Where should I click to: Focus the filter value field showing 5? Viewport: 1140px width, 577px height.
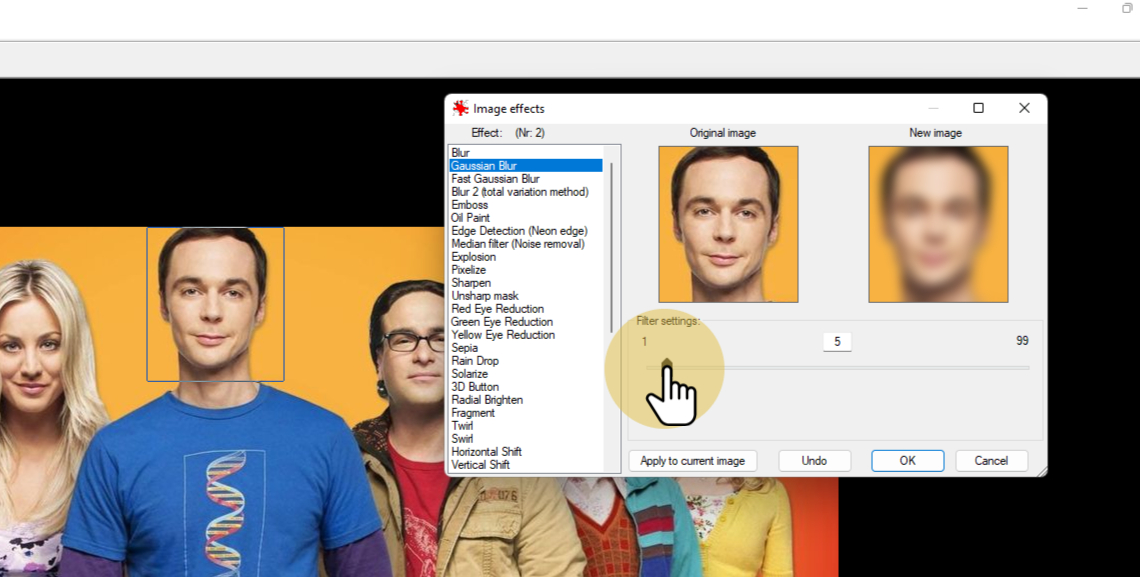tap(837, 342)
